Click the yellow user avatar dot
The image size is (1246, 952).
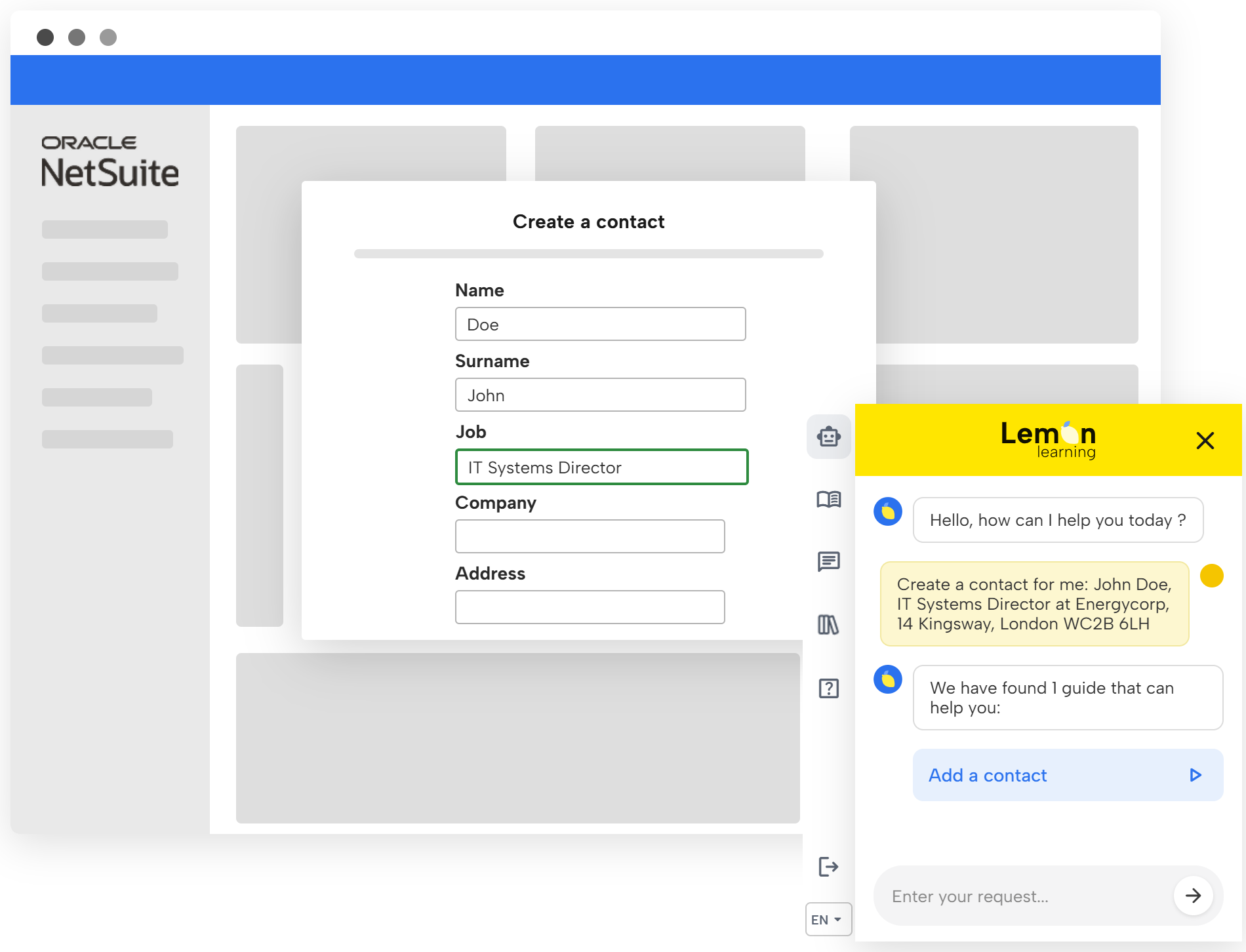[x=1212, y=576]
